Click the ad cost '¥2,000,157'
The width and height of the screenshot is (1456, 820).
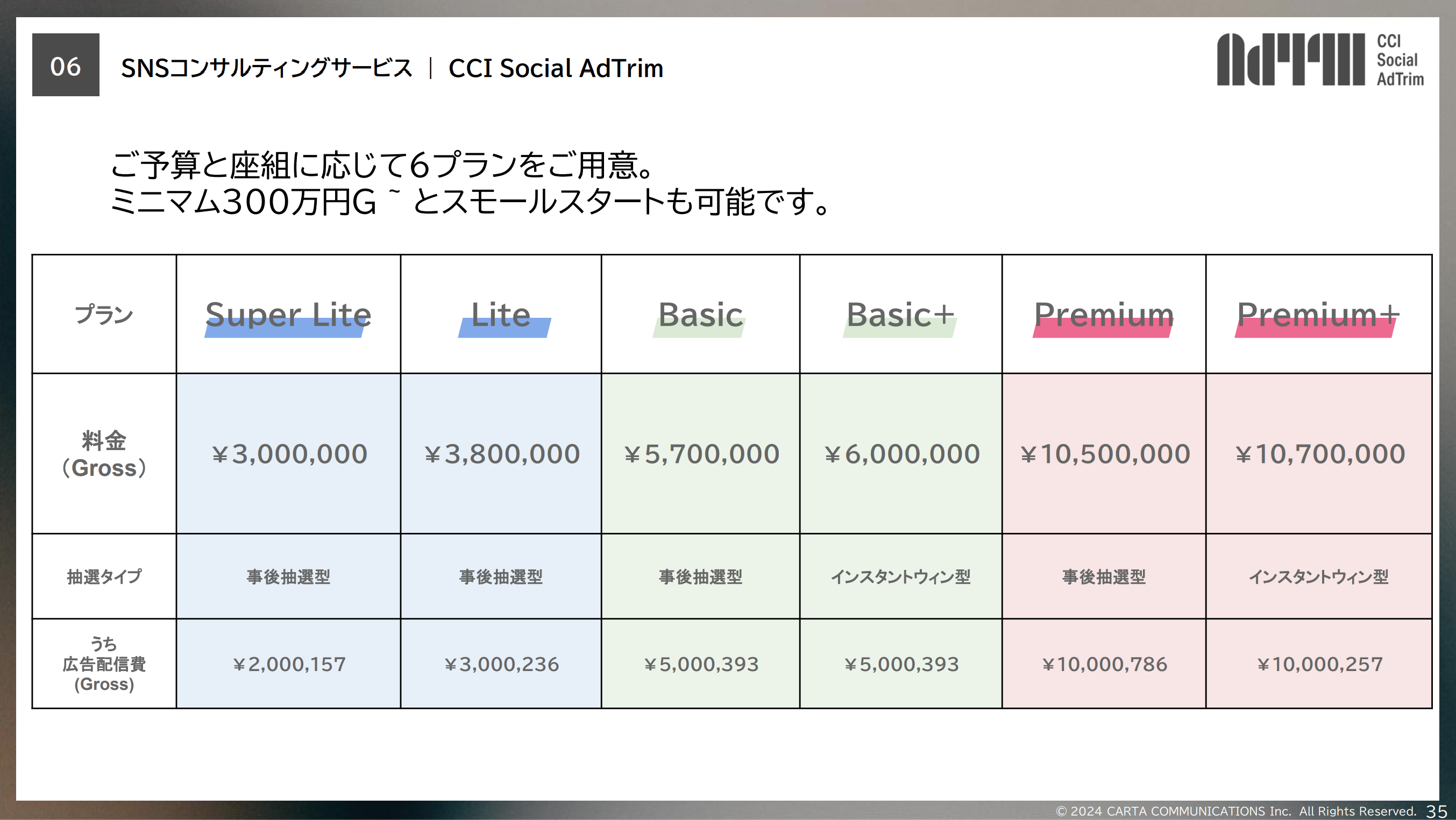click(x=289, y=664)
